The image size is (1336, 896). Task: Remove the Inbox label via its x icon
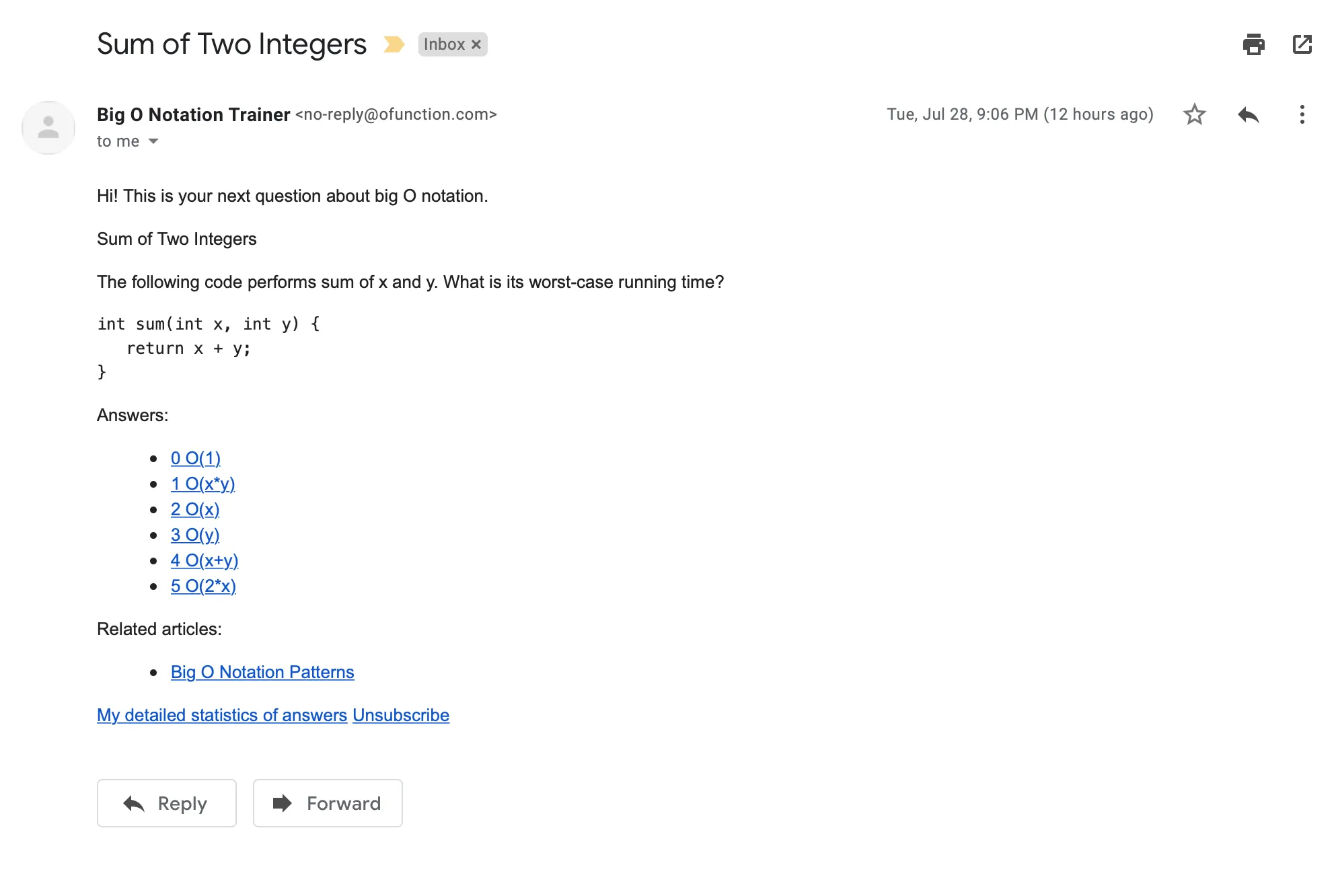pos(477,44)
